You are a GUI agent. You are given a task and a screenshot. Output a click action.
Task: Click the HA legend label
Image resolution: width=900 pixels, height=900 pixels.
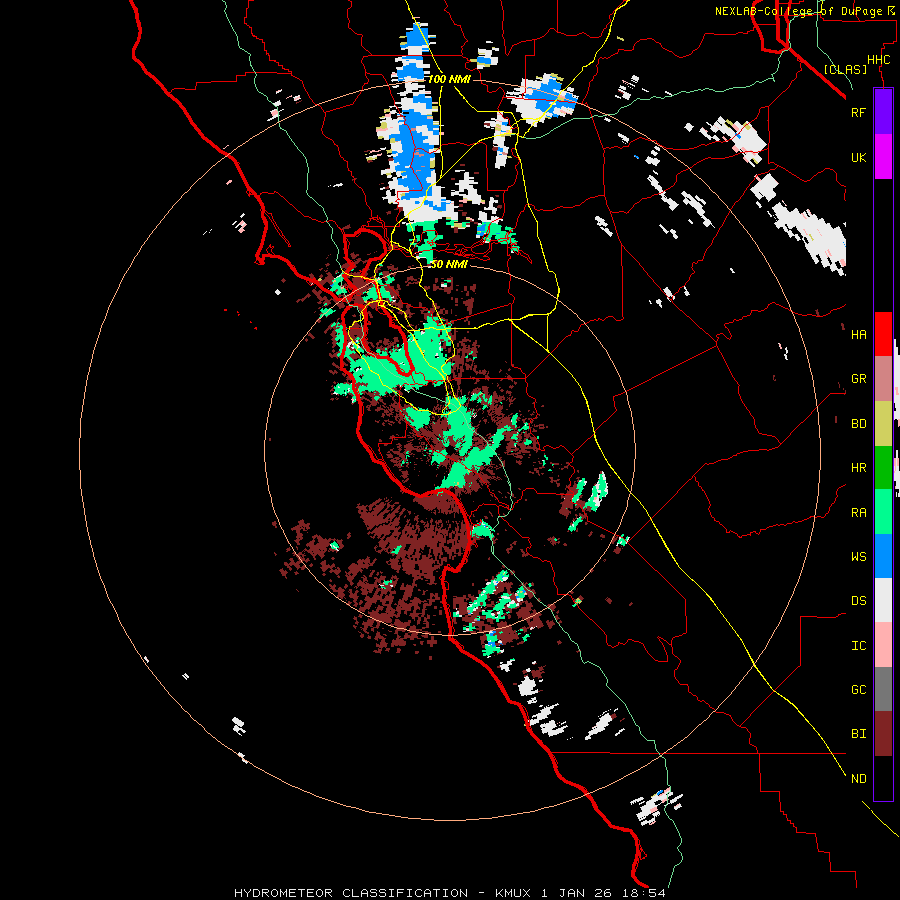(858, 335)
